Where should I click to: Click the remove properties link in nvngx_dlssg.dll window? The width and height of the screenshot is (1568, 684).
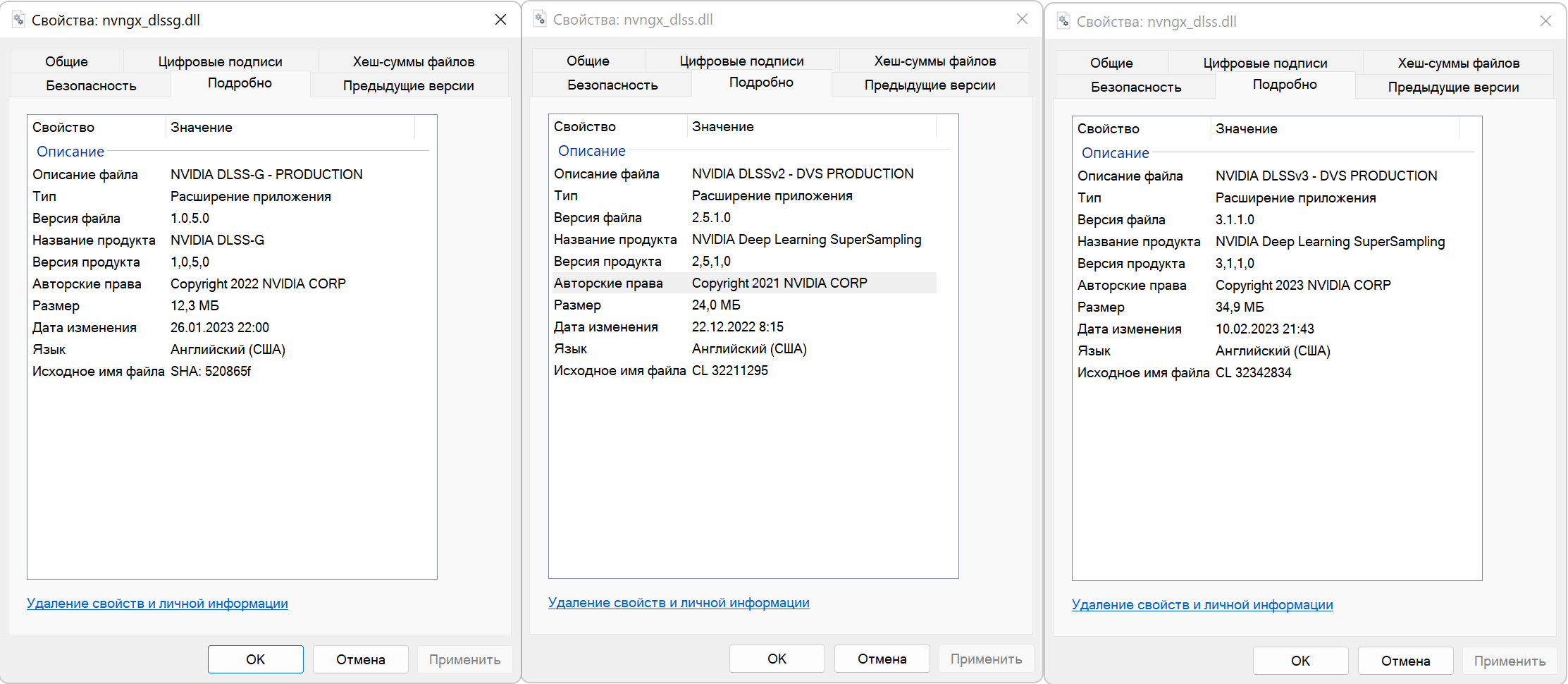pyautogui.click(x=157, y=604)
